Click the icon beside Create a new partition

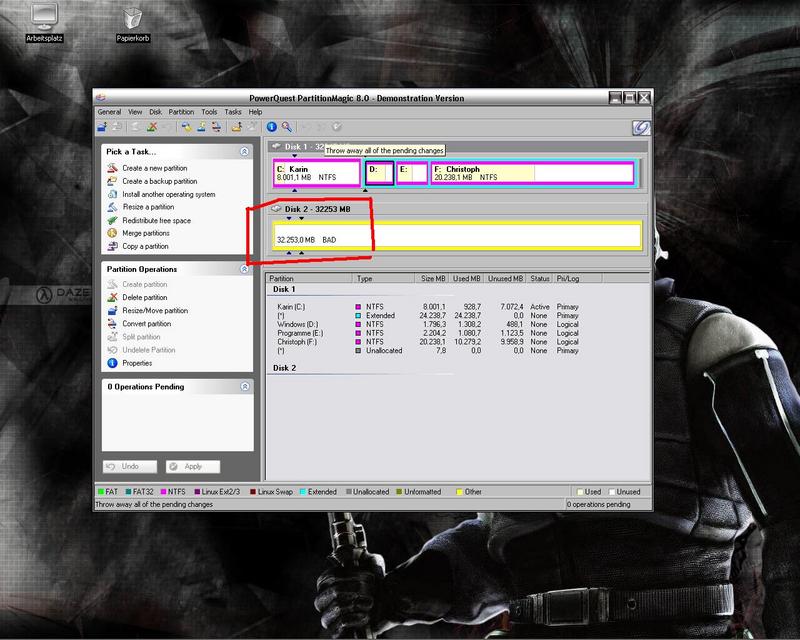112,168
